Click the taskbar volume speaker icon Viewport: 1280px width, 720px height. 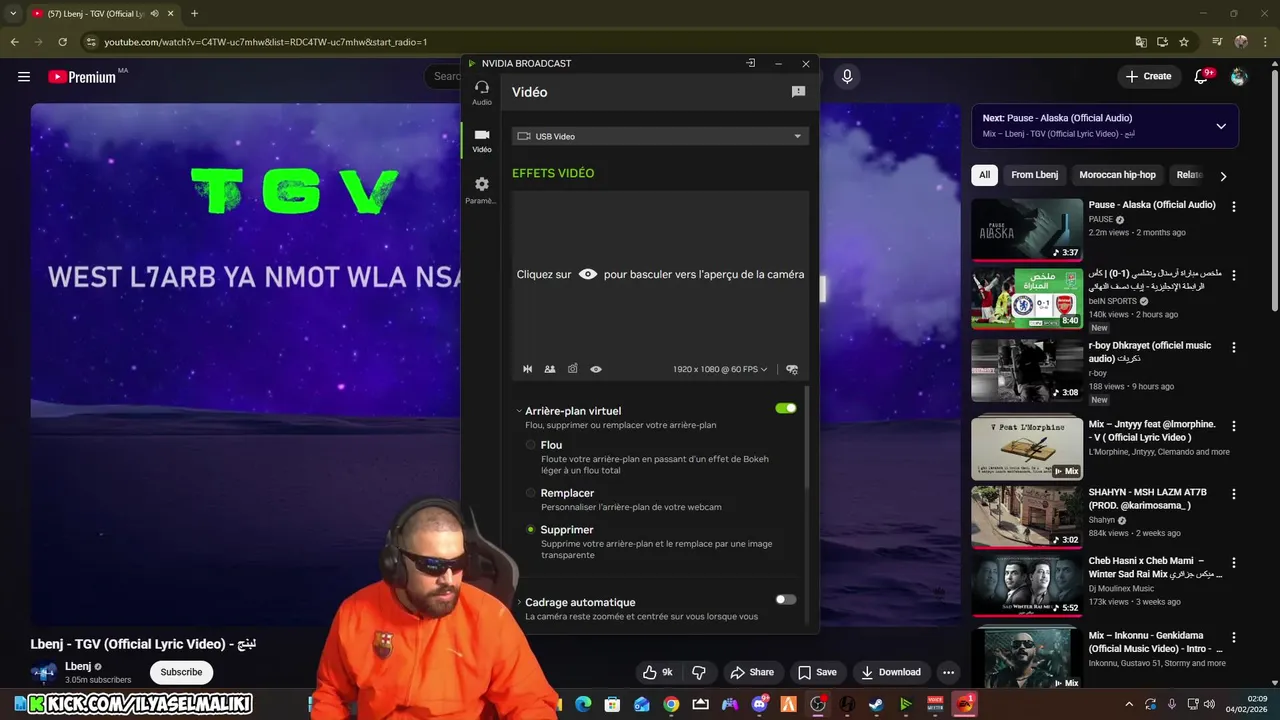(1210, 704)
